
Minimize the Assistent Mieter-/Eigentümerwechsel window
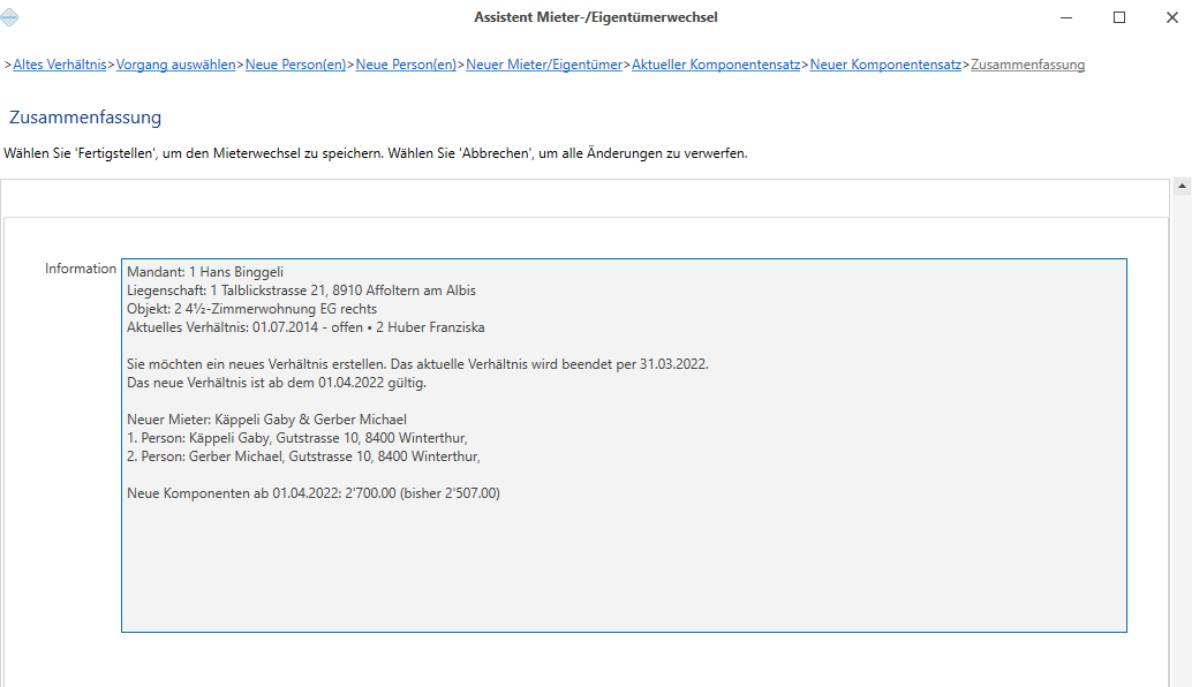[1067, 17]
